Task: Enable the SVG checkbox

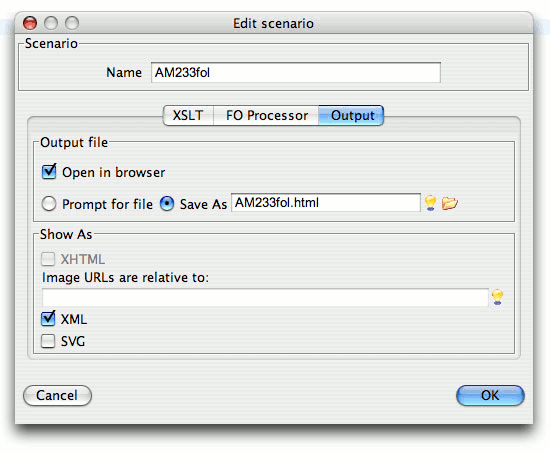Action: (48, 341)
